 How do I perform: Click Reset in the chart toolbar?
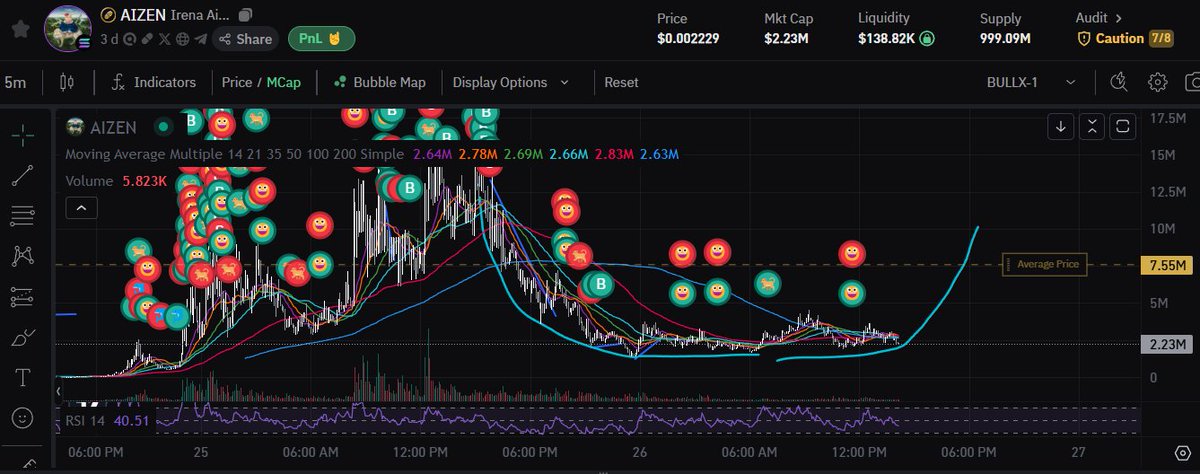tap(621, 82)
